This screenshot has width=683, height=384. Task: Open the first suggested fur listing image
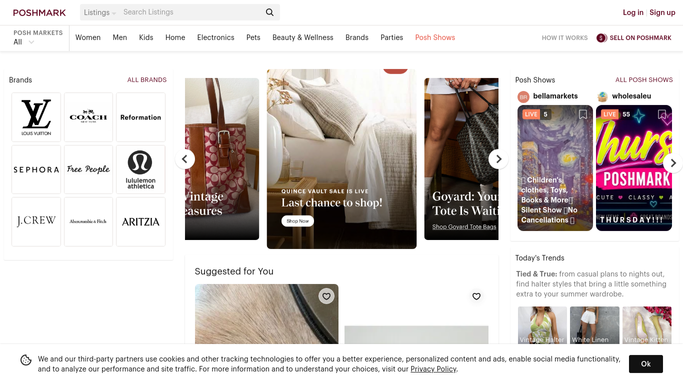coord(267,314)
